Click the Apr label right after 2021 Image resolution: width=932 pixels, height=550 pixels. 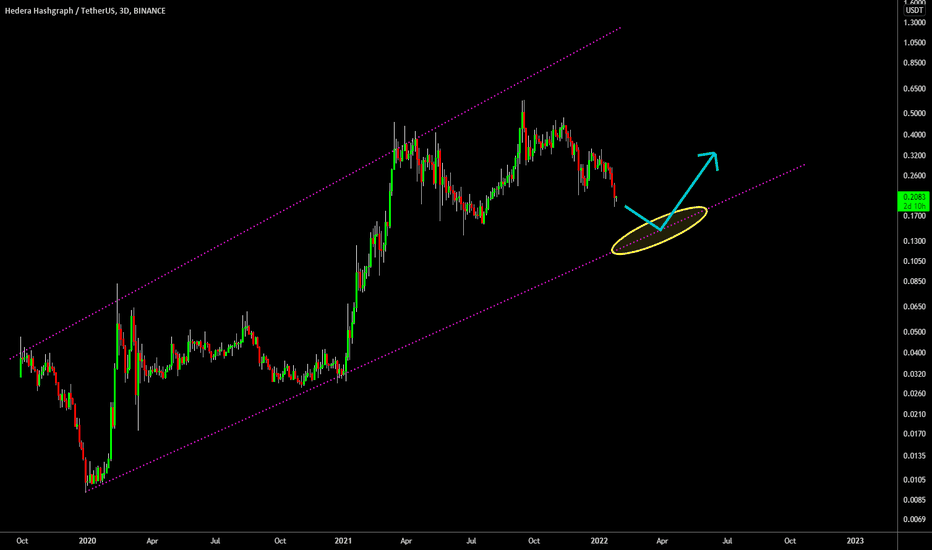click(406, 541)
